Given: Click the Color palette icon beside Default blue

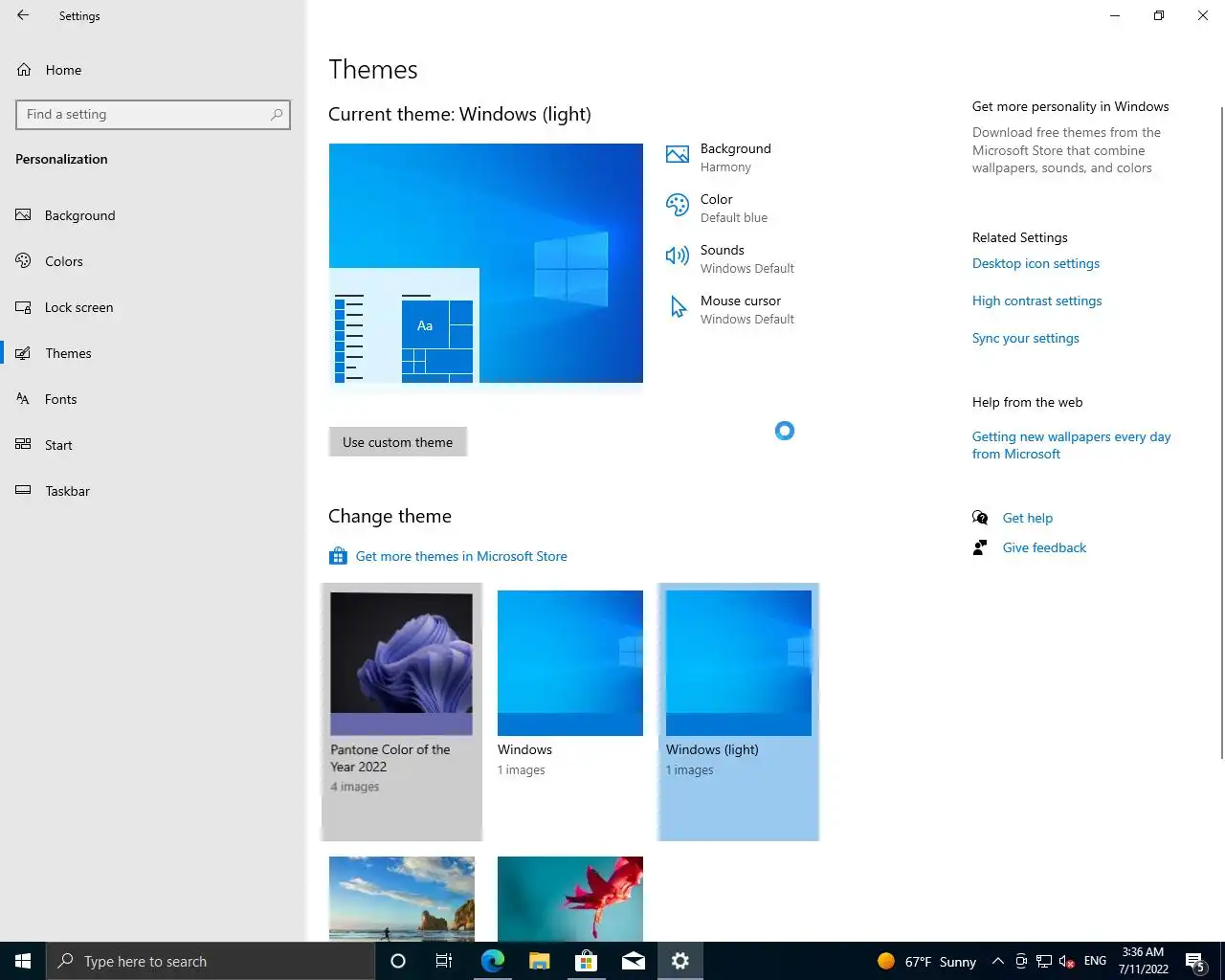Looking at the screenshot, I should 678,205.
